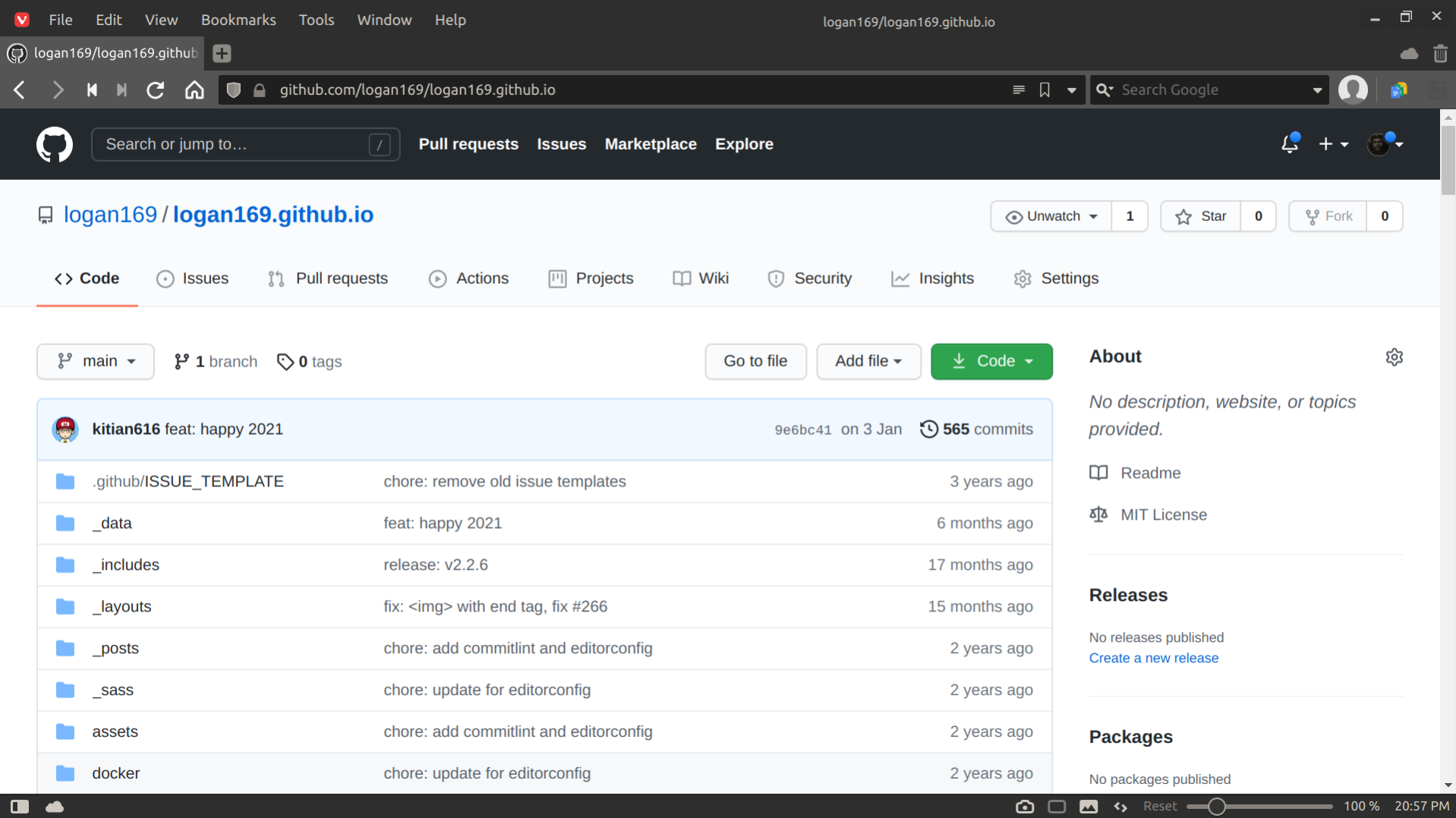Open closed tabs trash icon
Viewport: 1456px width, 818px height.
[x=1440, y=53]
